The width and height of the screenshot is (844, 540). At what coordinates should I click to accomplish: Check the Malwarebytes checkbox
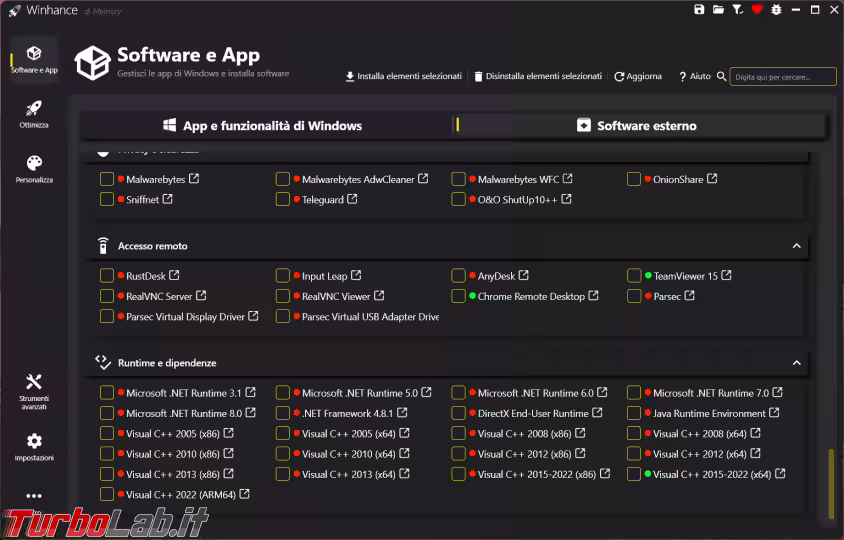[107, 179]
